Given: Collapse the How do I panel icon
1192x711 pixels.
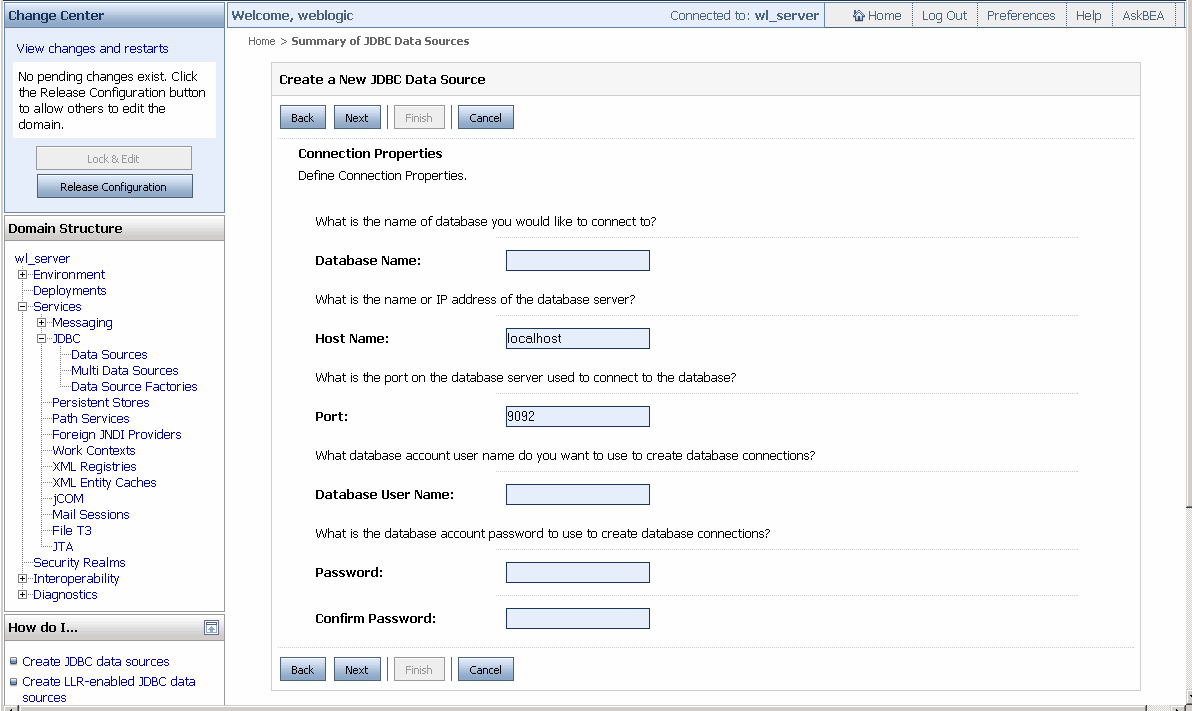Looking at the screenshot, I should click(x=211, y=628).
